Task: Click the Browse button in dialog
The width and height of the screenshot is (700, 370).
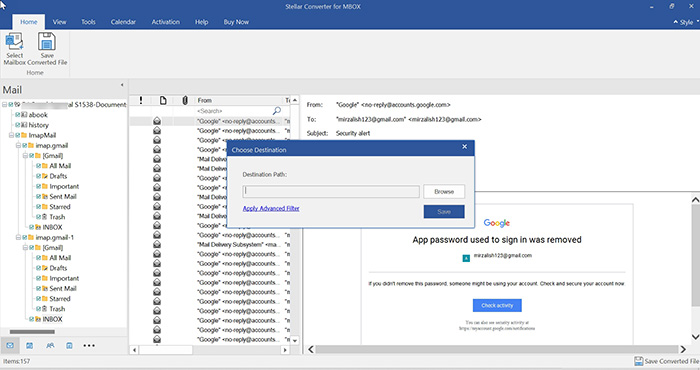Action: (444, 191)
